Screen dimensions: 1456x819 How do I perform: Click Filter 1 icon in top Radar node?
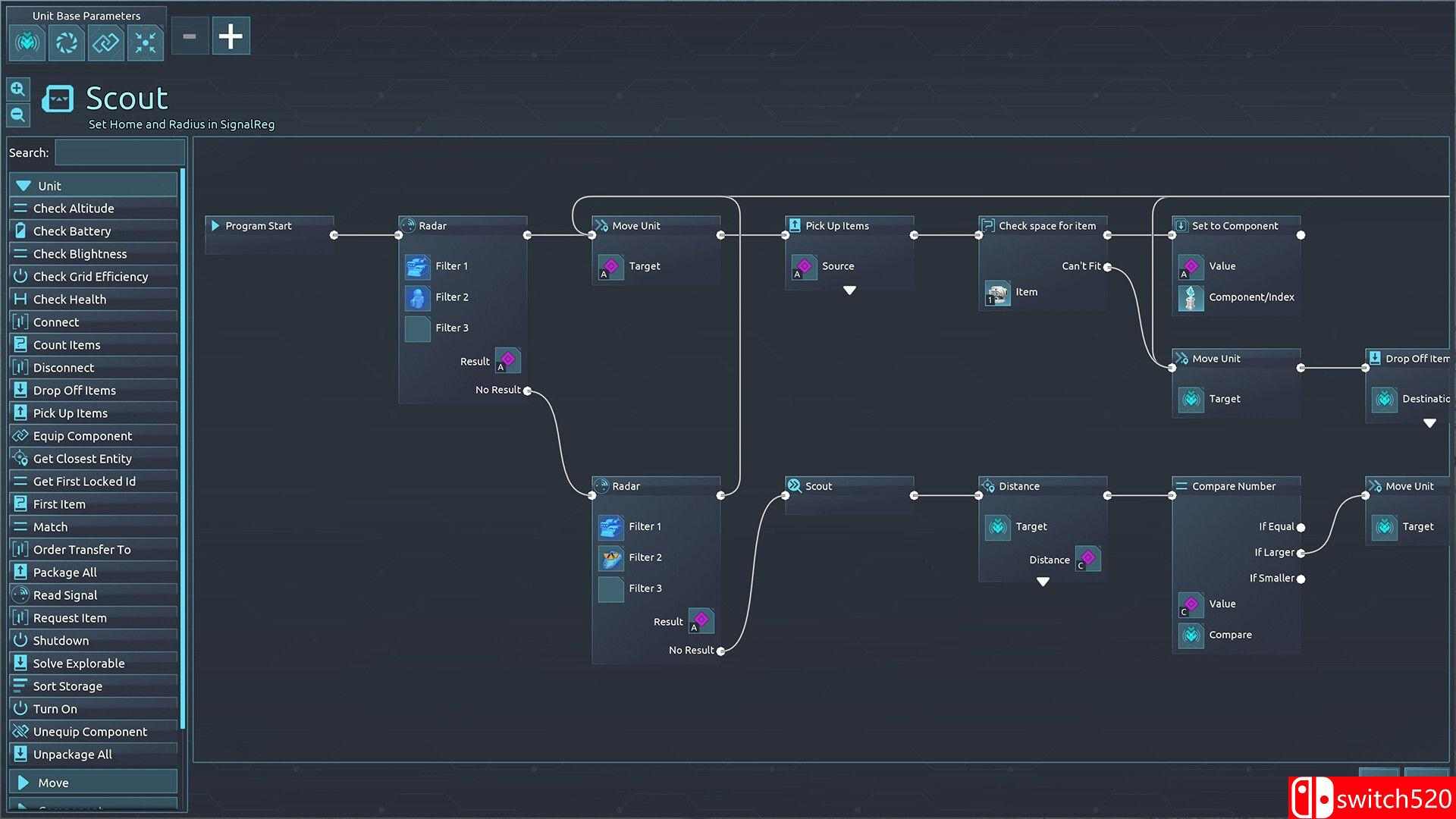[x=418, y=267]
